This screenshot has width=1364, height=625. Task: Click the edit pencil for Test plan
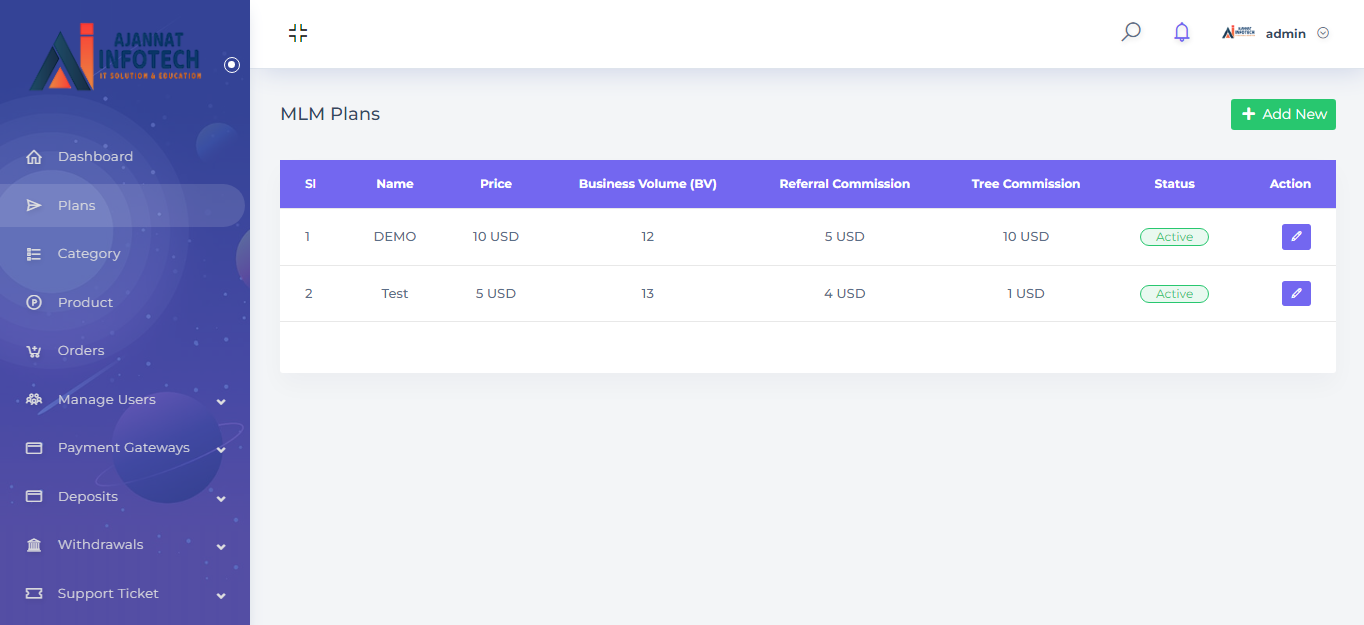[x=1296, y=293]
